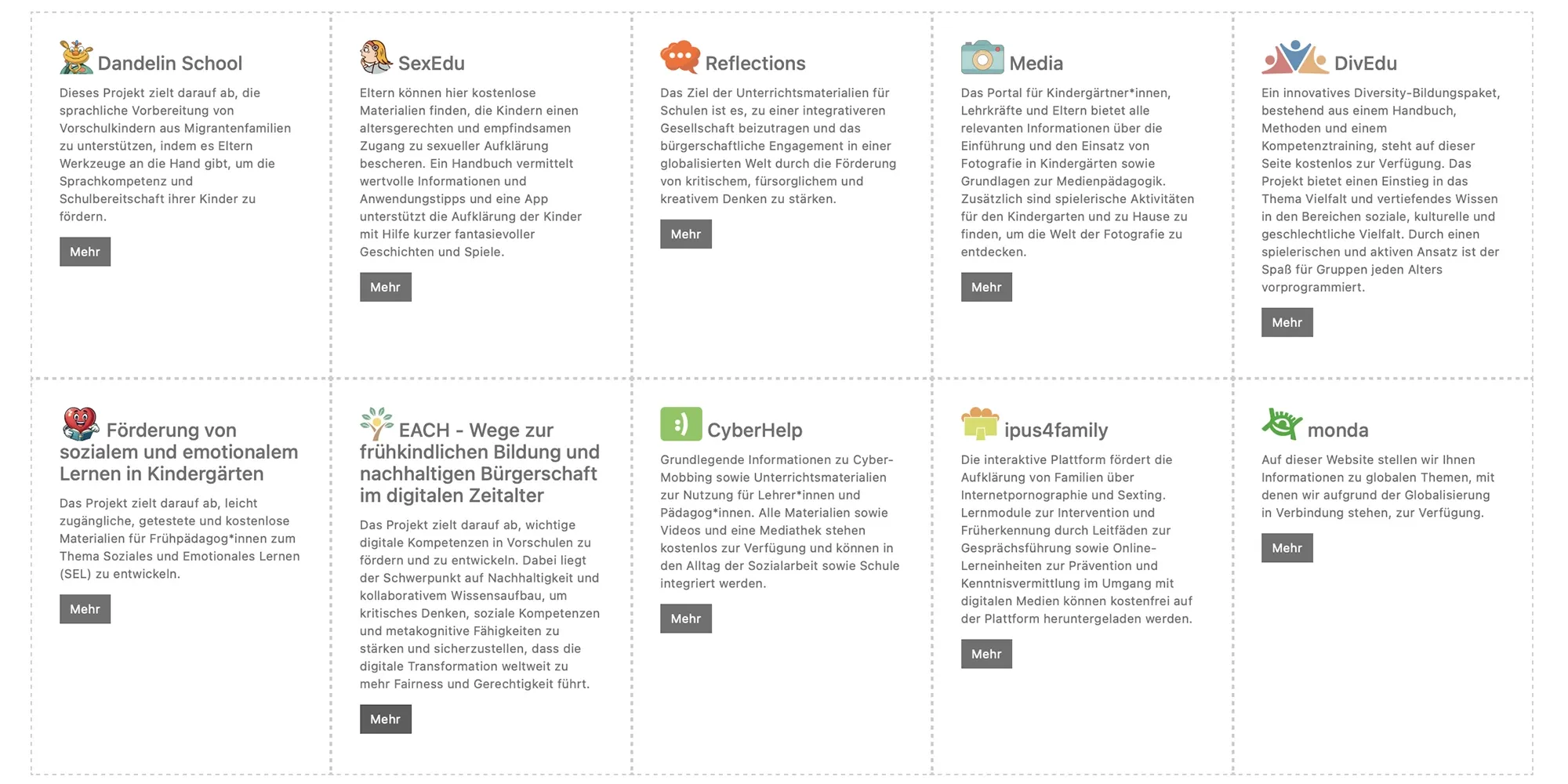Click the EACH tree icon

tap(376, 424)
